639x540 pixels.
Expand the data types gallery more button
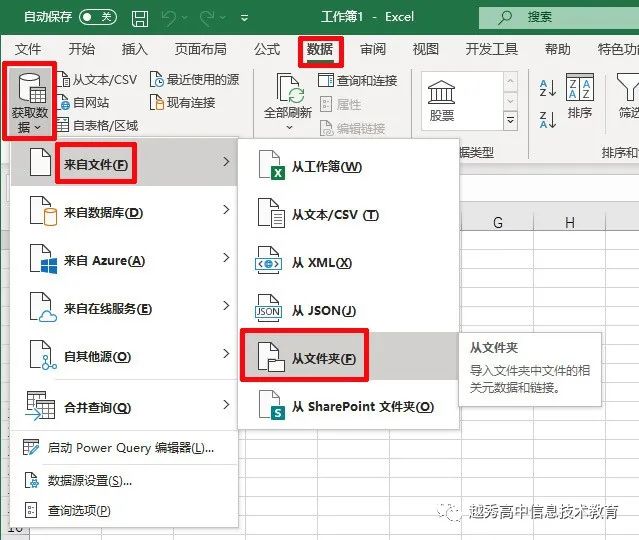[510, 121]
